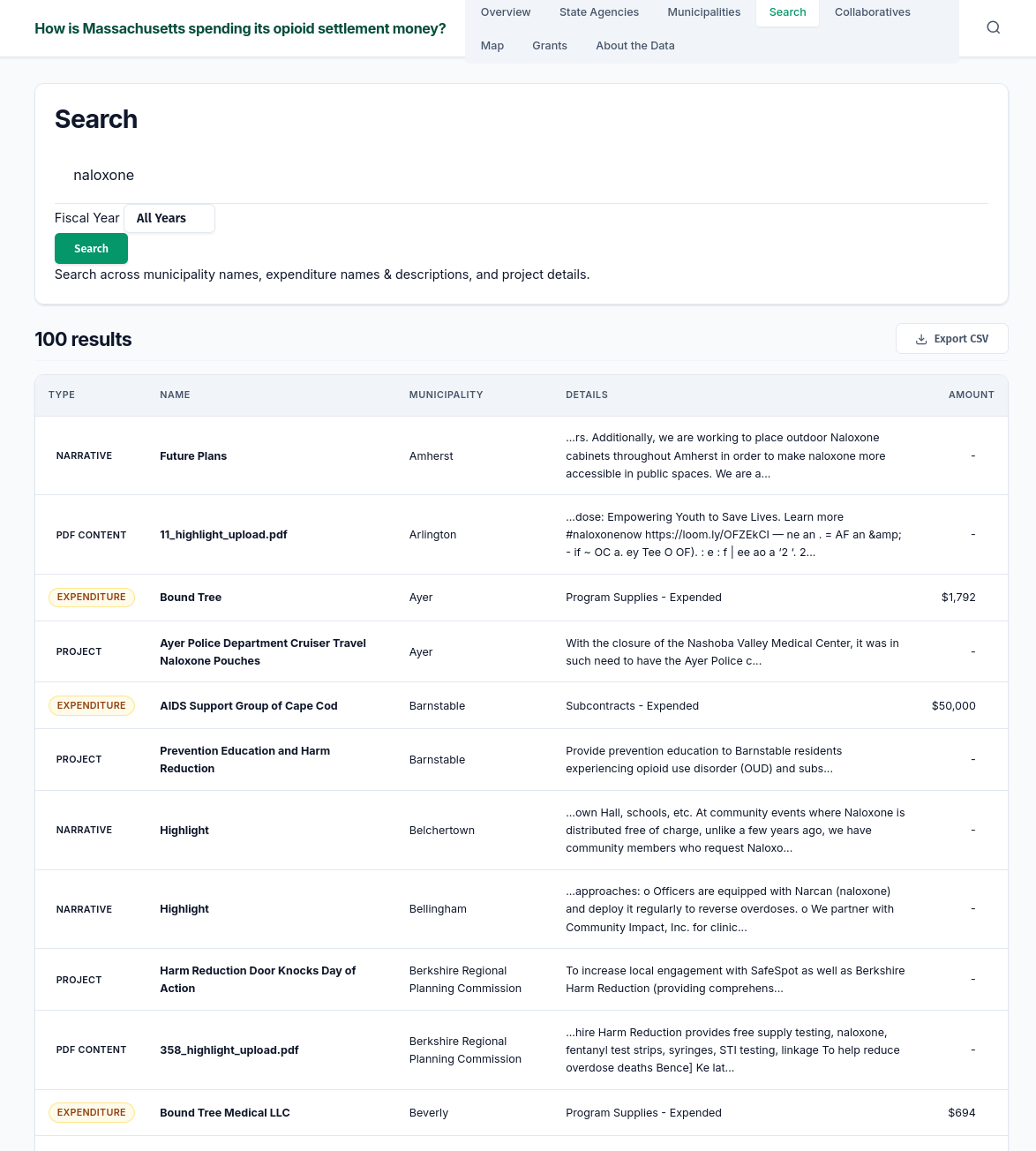This screenshot has height=1151, width=1036.
Task: Open 'Bound Tree Medical LLC' Beverly expenditure
Action: coord(224,1112)
